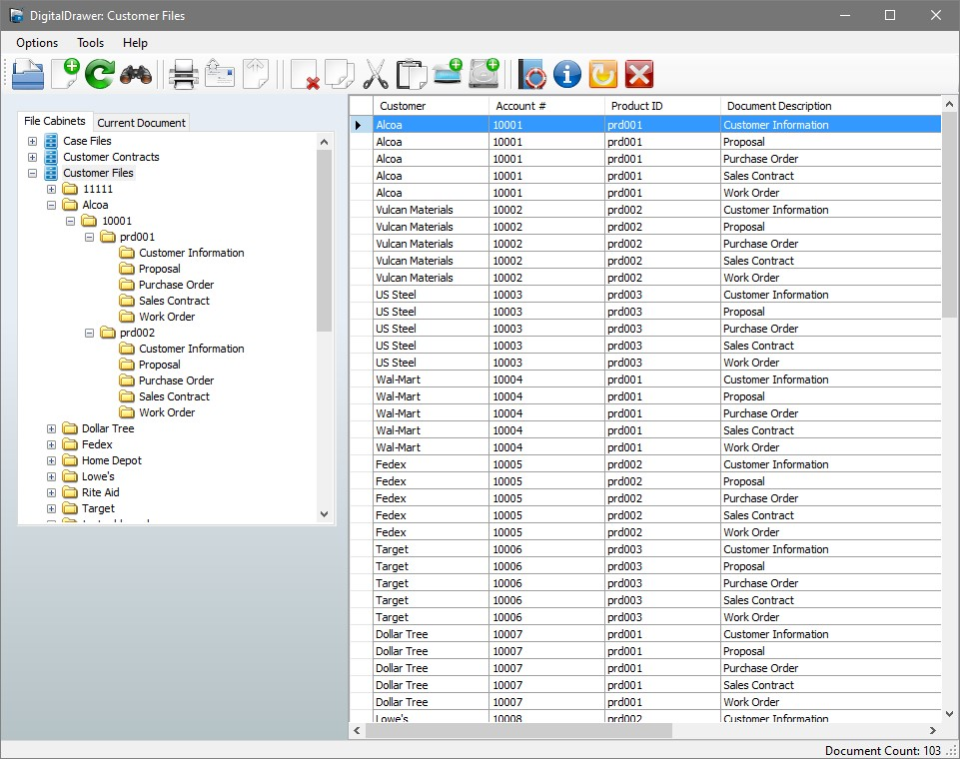Expand the Dollar Tree folder
The height and width of the screenshot is (759, 960).
click(x=51, y=428)
